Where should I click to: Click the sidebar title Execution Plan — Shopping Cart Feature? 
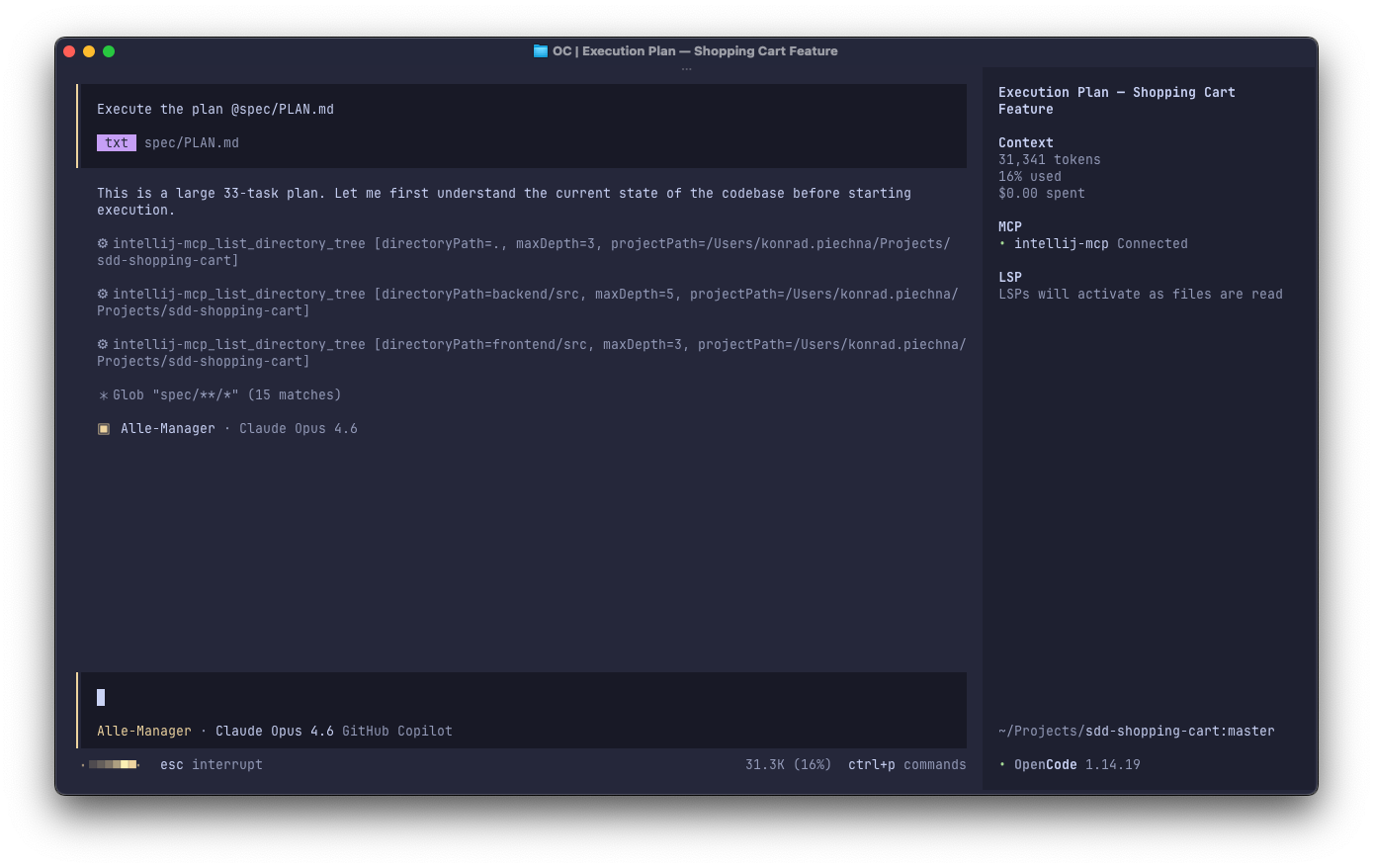click(1117, 101)
